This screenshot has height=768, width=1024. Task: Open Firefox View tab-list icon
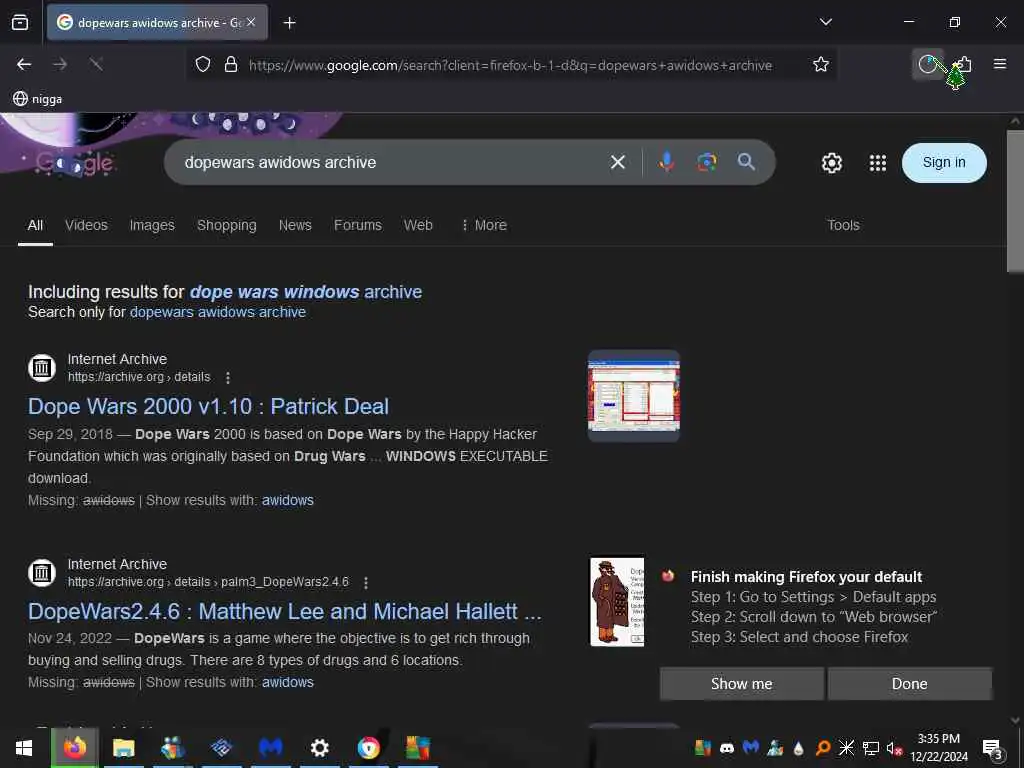click(20, 22)
